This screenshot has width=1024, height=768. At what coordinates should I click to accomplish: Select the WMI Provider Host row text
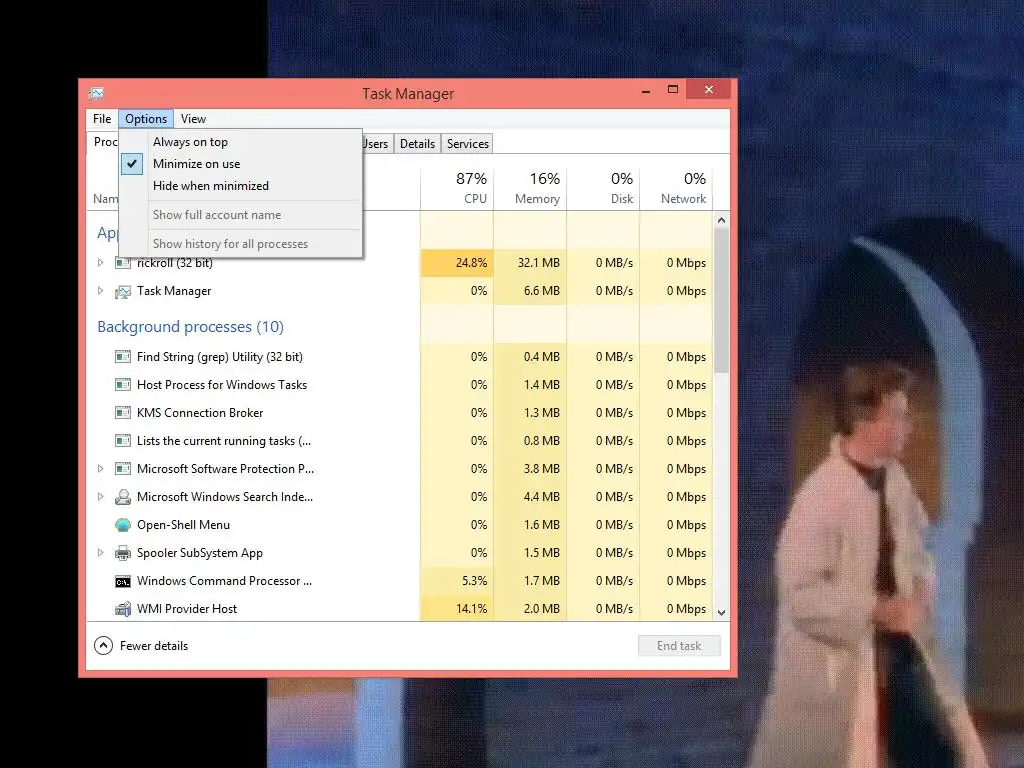point(187,609)
